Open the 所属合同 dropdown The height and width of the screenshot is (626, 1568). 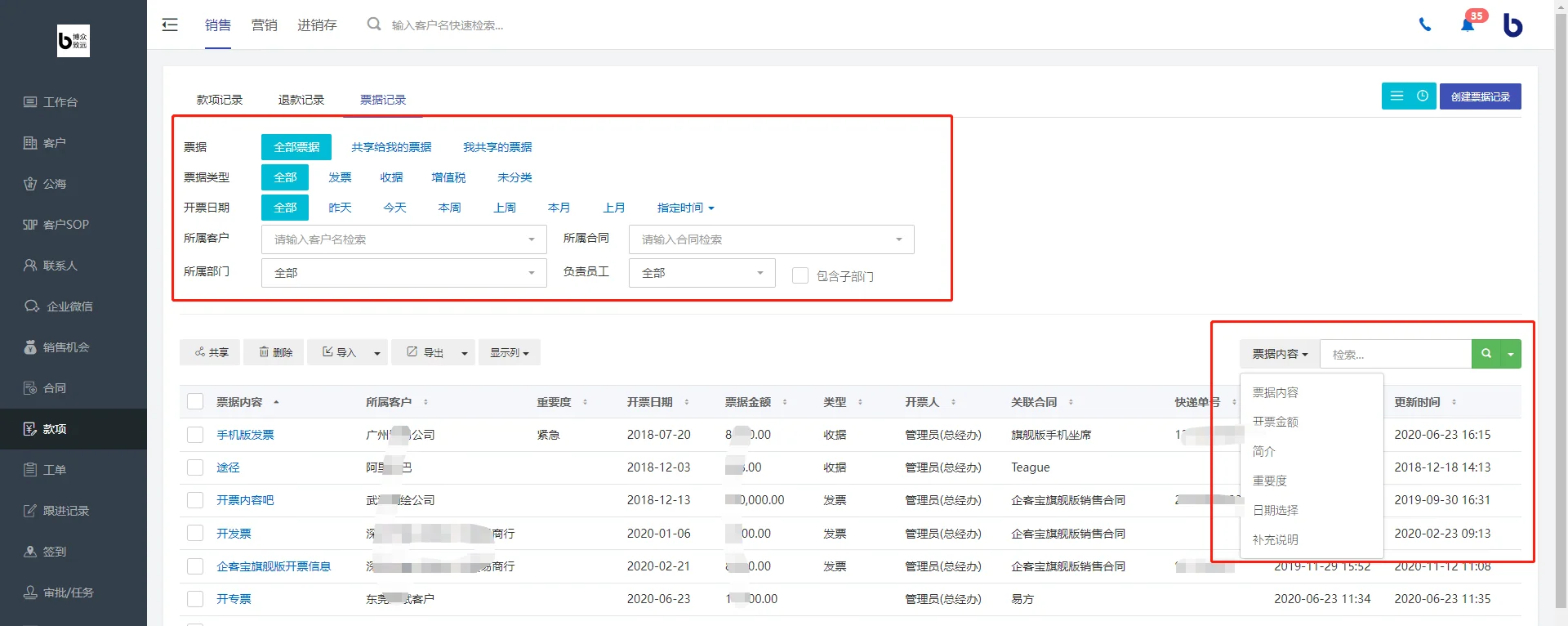772,239
